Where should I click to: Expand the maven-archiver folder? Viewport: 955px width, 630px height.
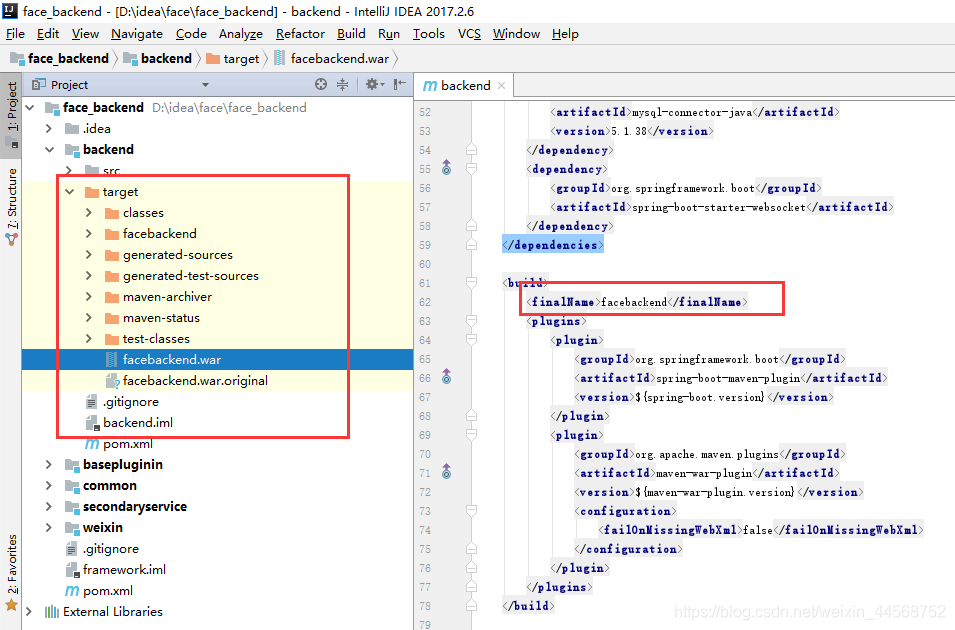point(89,297)
